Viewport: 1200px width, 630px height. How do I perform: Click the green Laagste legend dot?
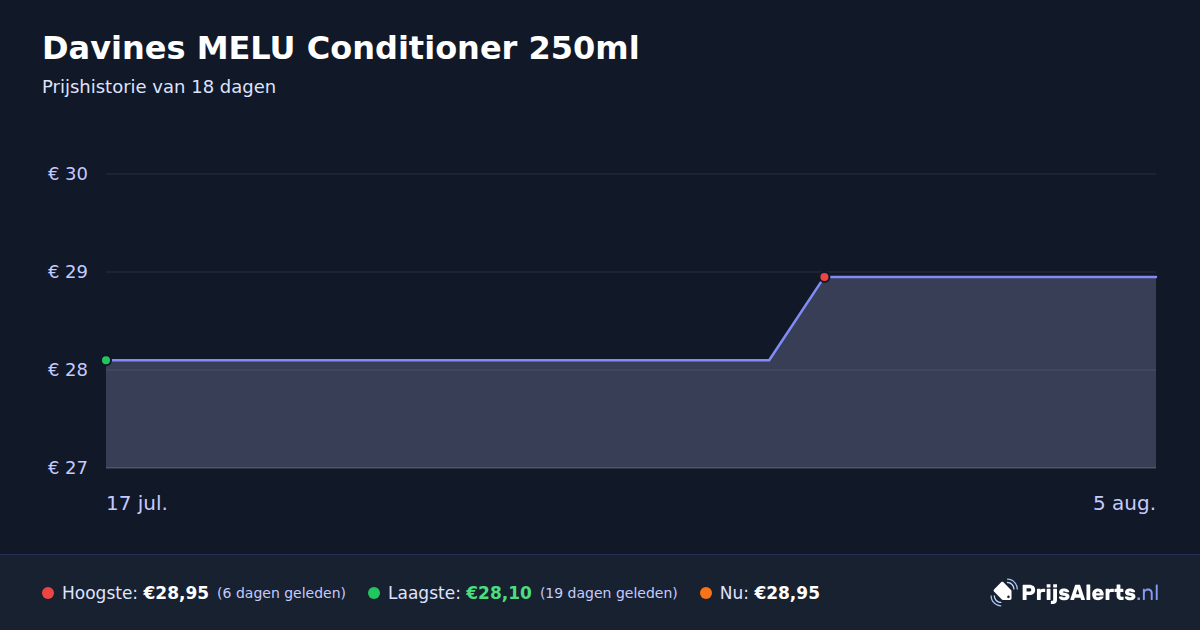(374, 593)
